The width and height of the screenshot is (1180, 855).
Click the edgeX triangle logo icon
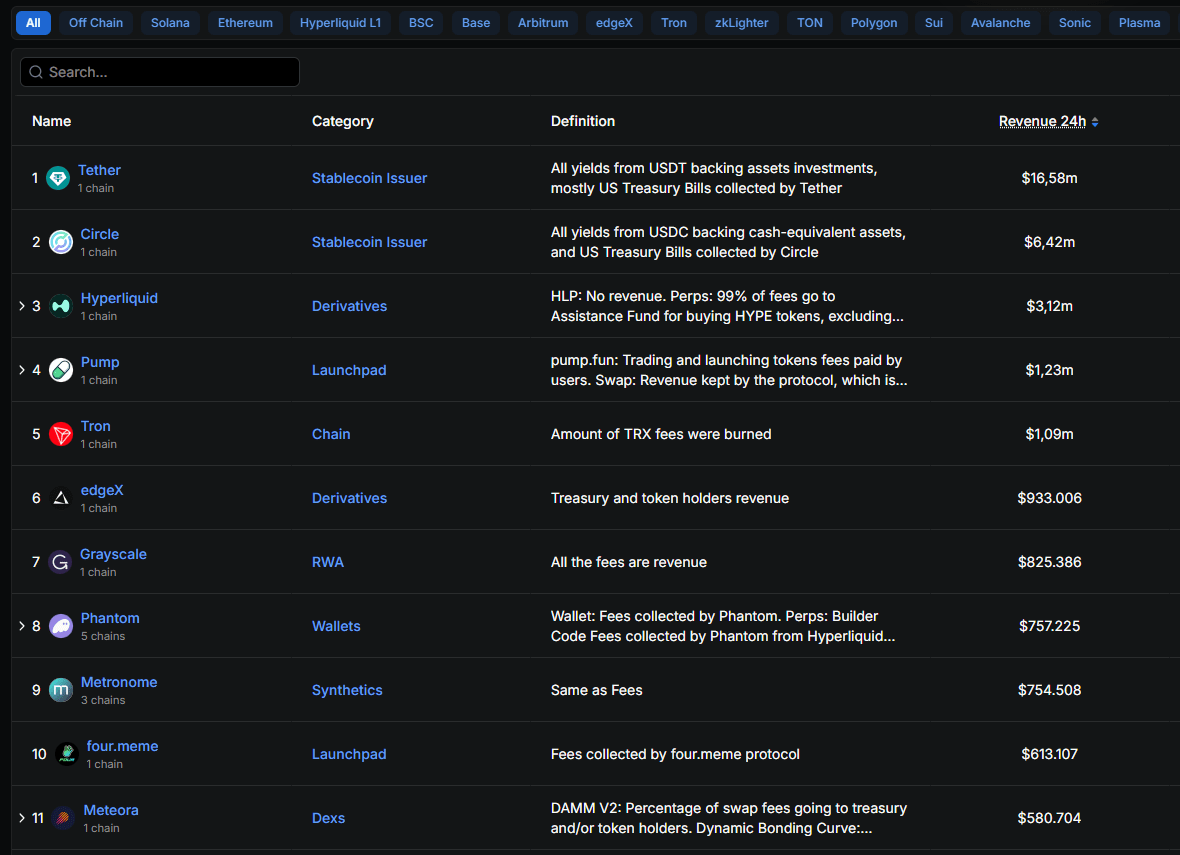[61, 498]
